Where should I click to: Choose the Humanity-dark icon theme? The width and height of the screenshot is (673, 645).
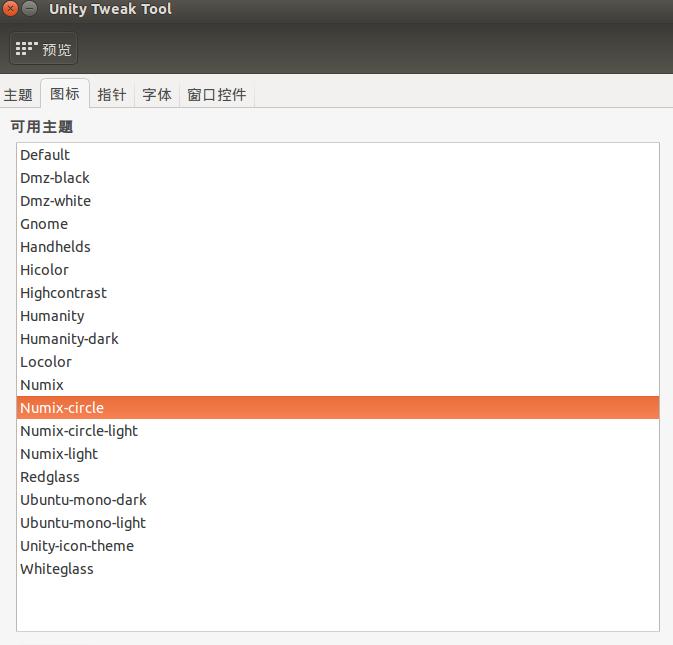click(x=338, y=339)
